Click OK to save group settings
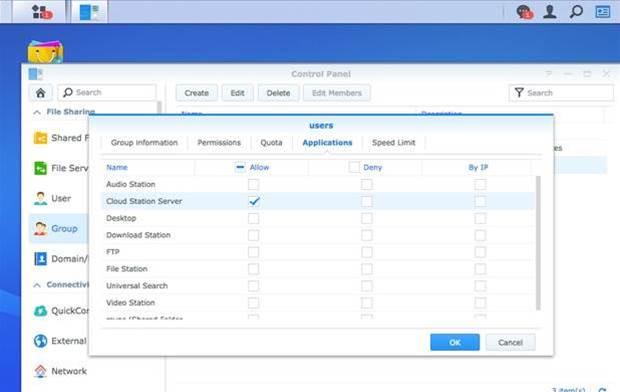Viewport: 620px width, 392px height. [x=455, y=343]
